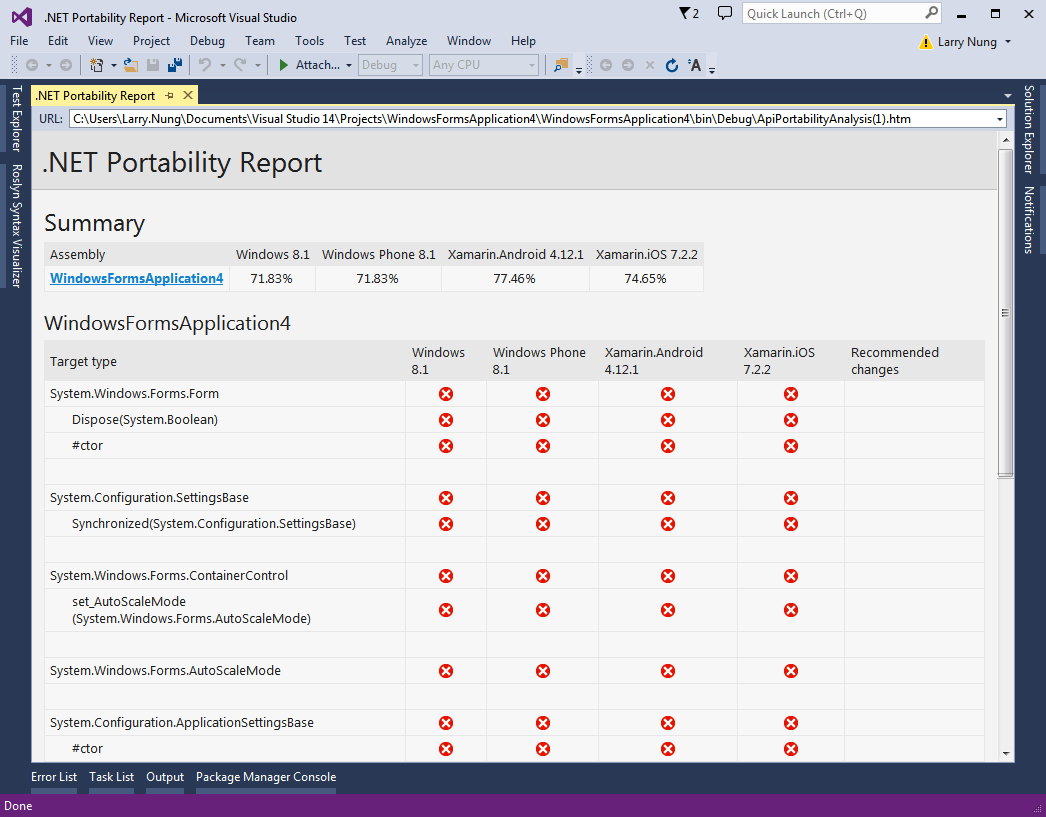Open the Team menu
Image resolution: width=1046 pixels, height=817 pixels.
(x=259, y=41)
